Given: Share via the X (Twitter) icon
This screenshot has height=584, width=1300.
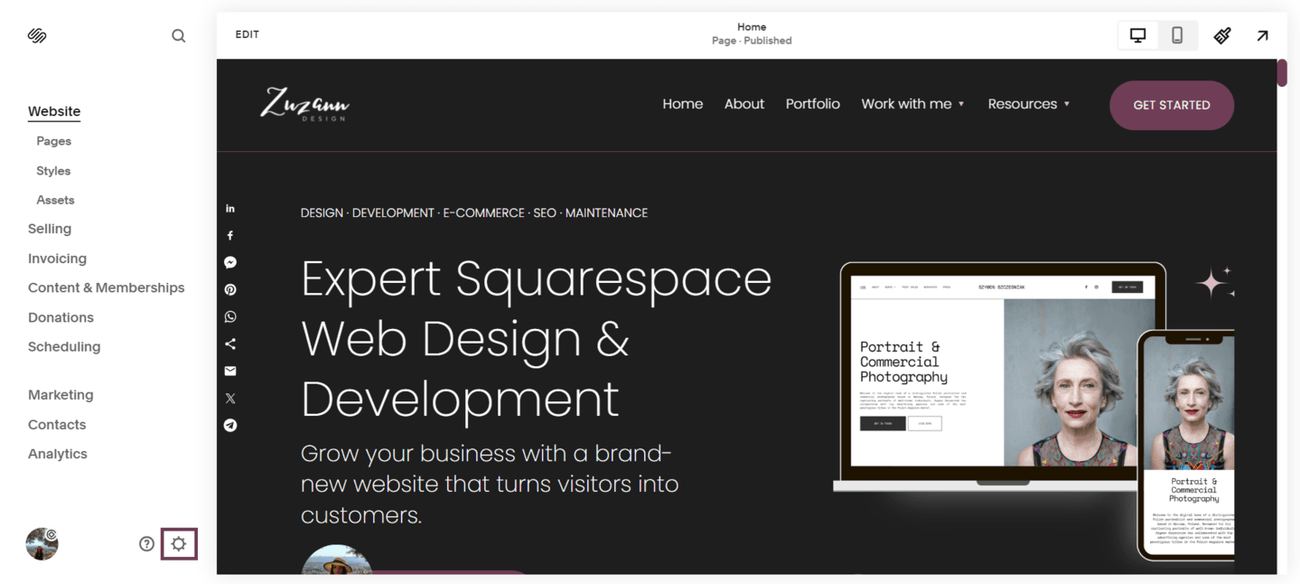Looking at the screenshot, I should pos(230,398).
